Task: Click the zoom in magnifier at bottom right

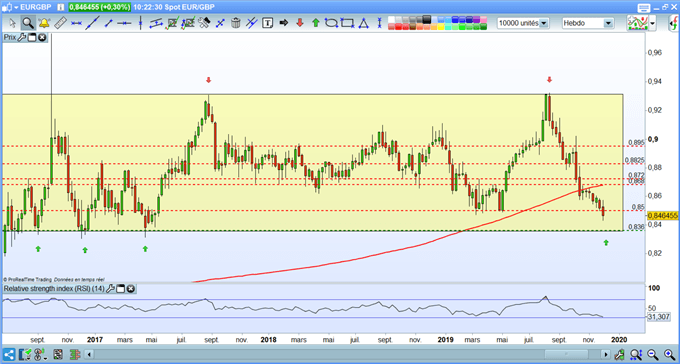Action: (x=669, y=354)
